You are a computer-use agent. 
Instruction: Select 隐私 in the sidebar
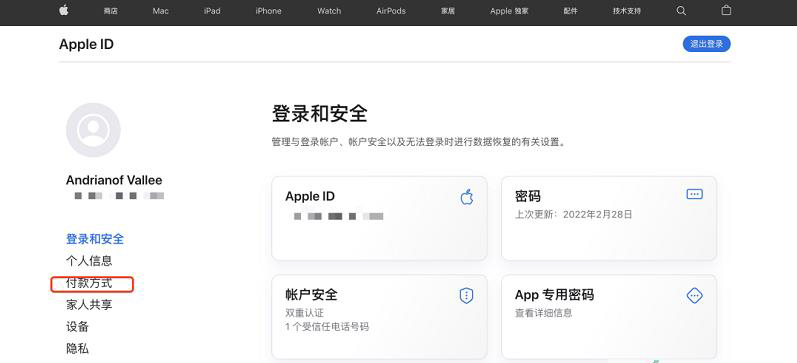coord(77,349)
